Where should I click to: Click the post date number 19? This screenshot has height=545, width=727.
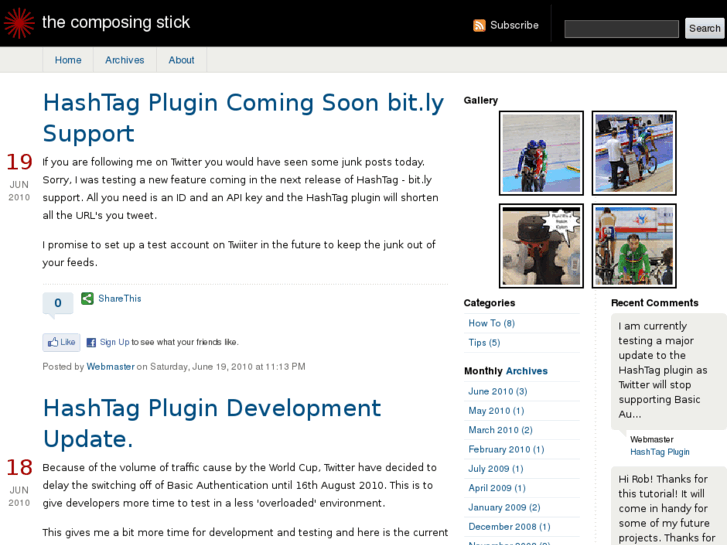19,162
